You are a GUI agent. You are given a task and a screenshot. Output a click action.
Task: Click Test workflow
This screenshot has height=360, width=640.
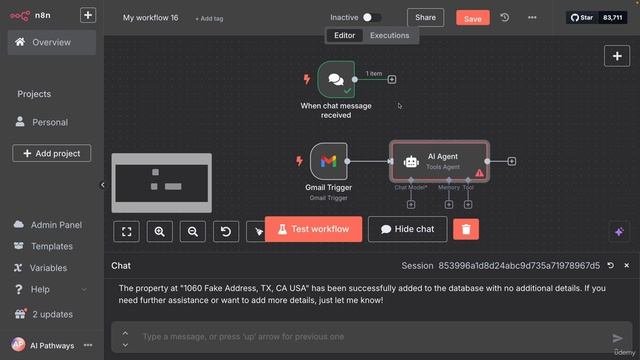313,229
